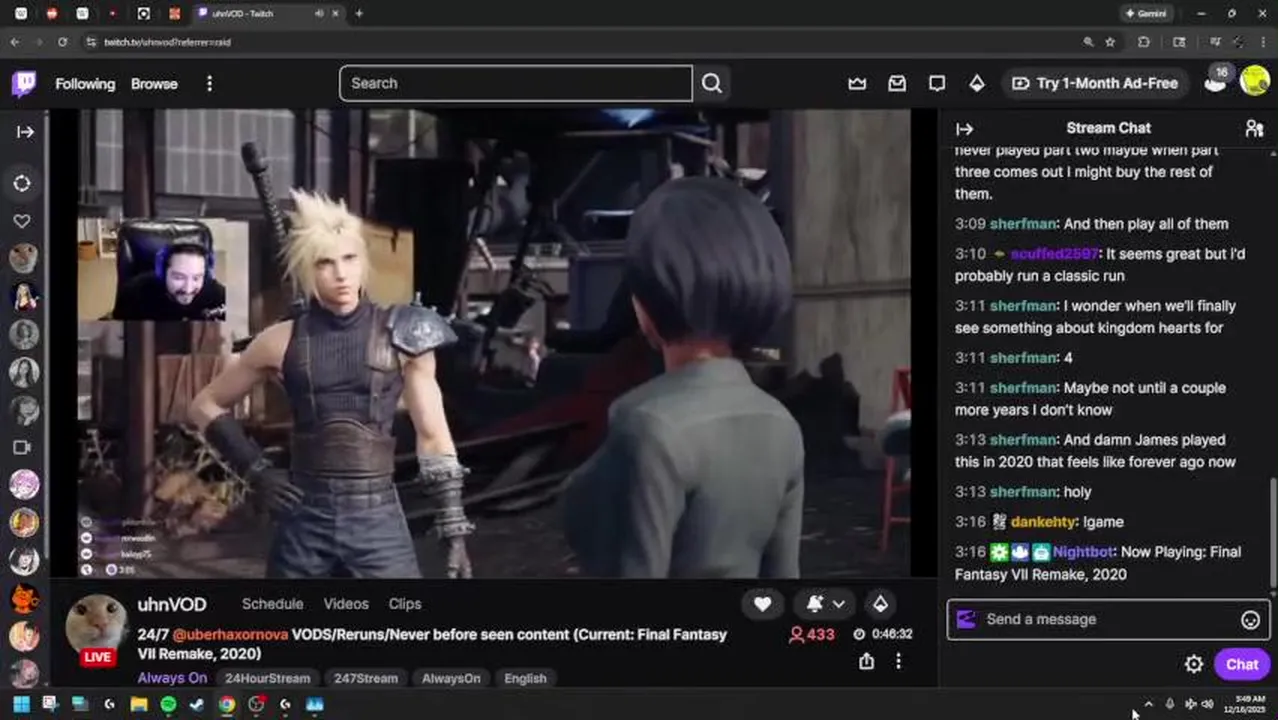Open the whispers speech-bubble icon
This screenshot has height=720, width=1278.
click(937, 84)
